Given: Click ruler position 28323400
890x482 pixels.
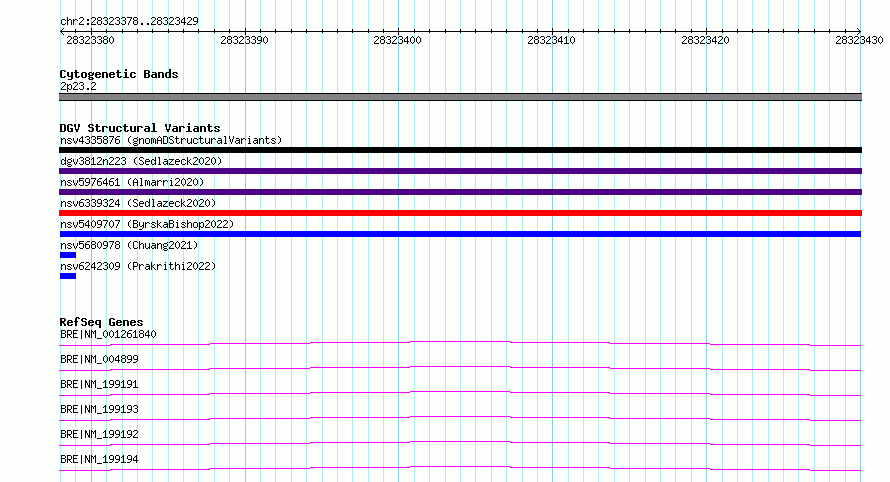Looking at the screenshot, I should click(397, 40).
